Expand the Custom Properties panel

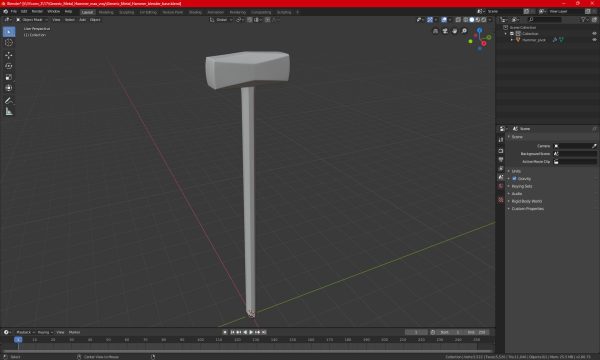[x=527, y=209]
